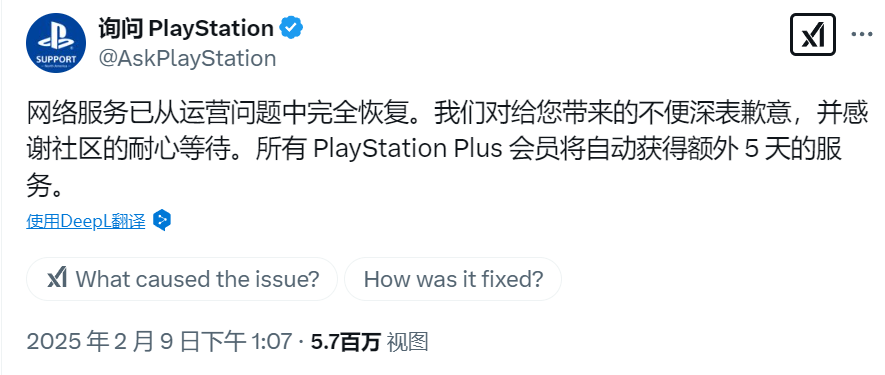Select the "What caused the issue?" suggestion
The image size is (885, 375).
point(182,279)
